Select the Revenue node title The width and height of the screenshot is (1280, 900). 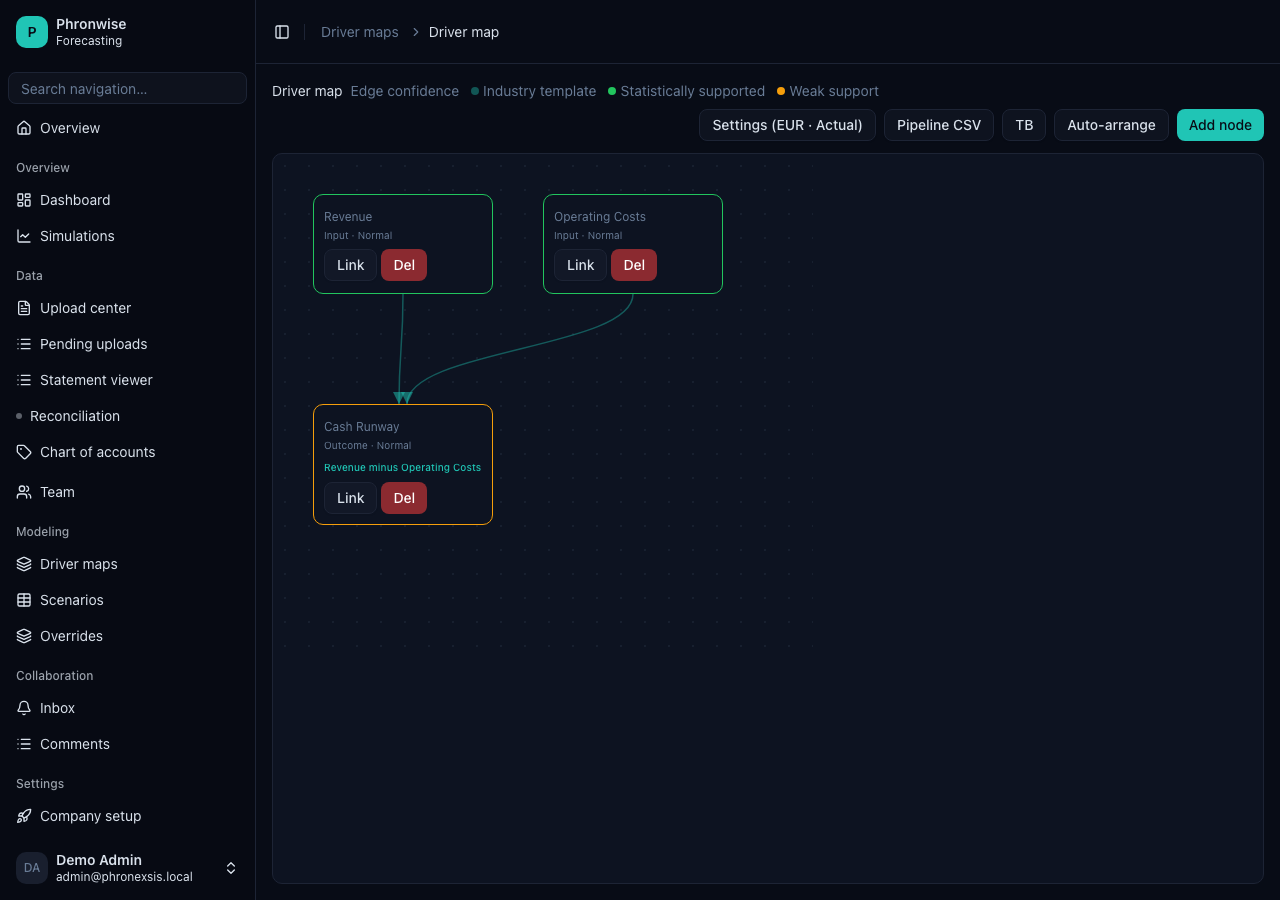[348, 217]
